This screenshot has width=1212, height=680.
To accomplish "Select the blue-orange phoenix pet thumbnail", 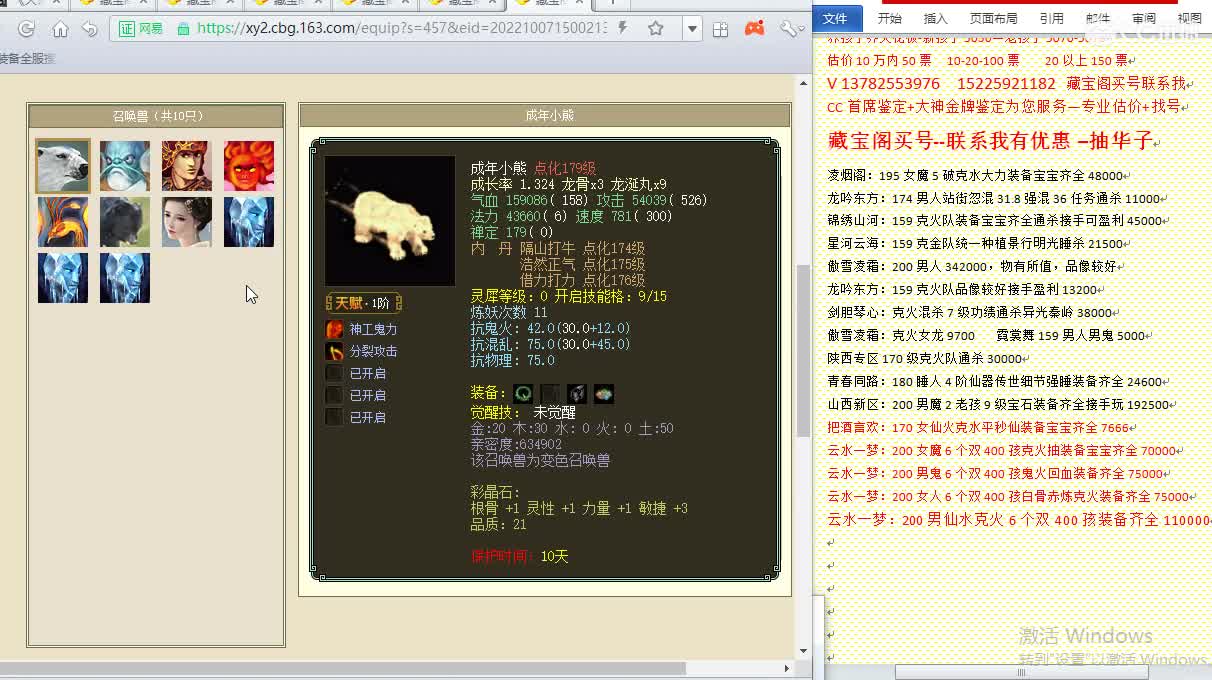I will [x=63, y=222].
